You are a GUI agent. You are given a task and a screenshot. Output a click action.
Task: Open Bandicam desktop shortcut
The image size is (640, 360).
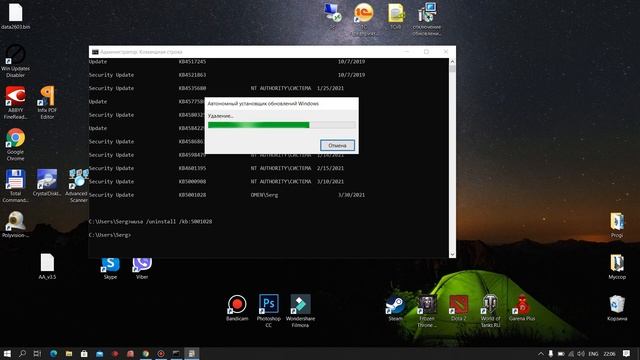pos(237,307)
